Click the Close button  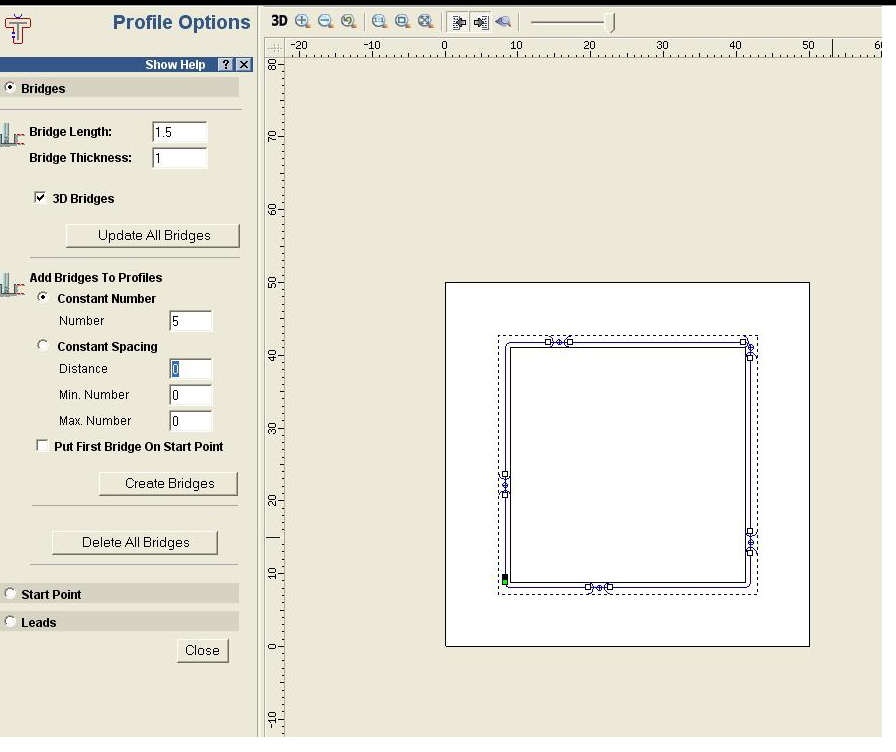202,650
